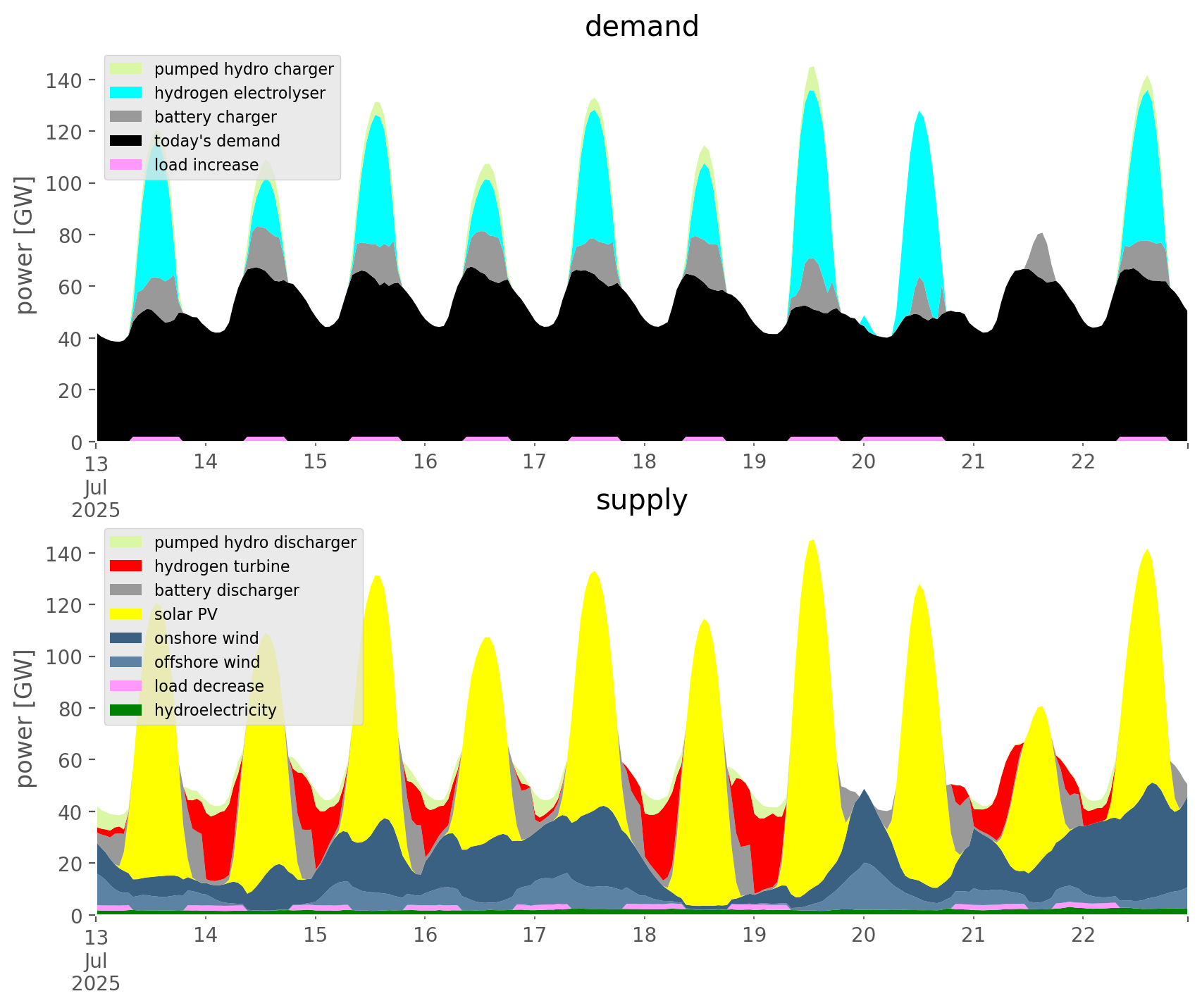Select the pumped hydro charger legend label
1202x1008 pixels.
(244, 69)
